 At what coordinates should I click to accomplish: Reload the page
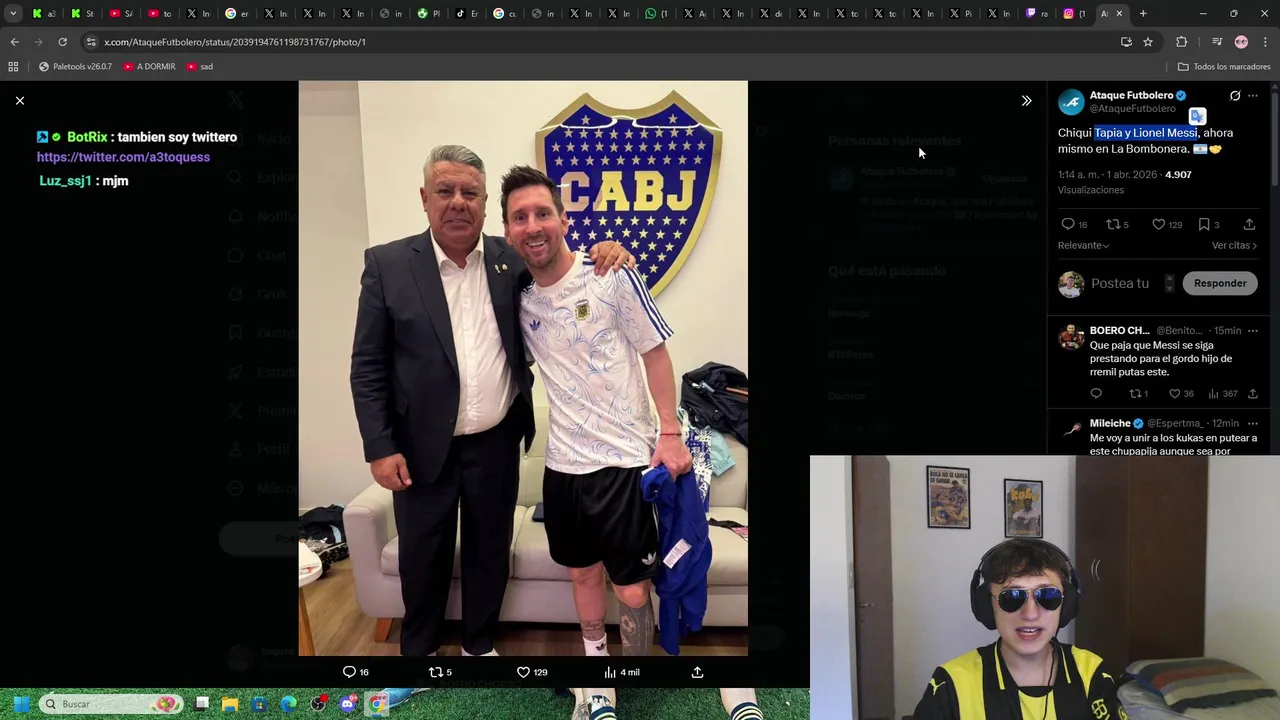tap(62, 42)
